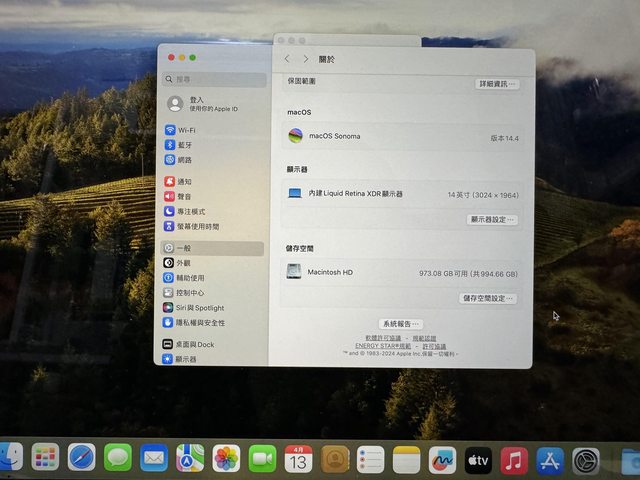Open Siri 與 Spotlight settings
Image resolution: width=640 pixels, height=480 pixels.
tap(193, 308)
